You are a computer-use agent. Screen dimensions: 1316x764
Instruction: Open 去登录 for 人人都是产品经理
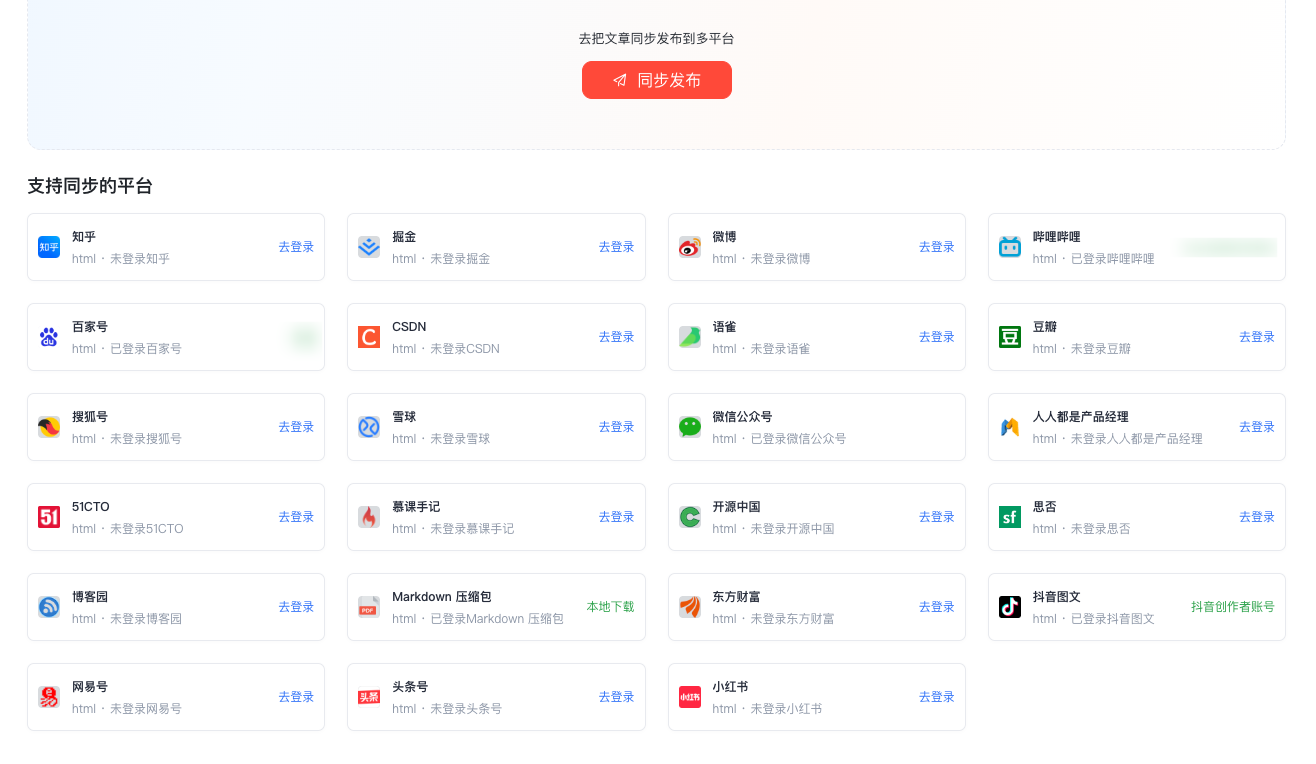point(1257,427)
